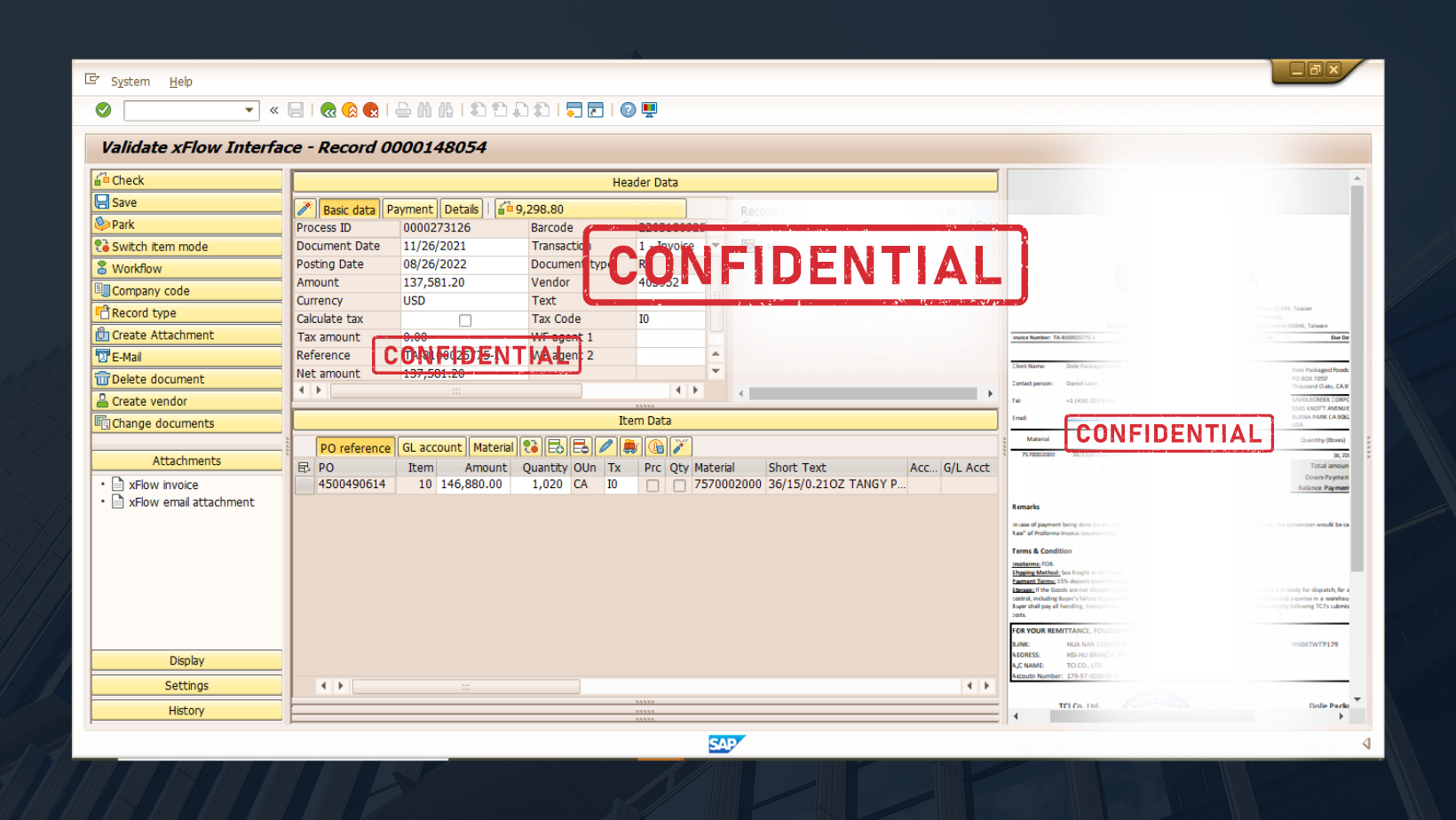
Task: Select the xFlow email attachment
Action: [191, 502]
